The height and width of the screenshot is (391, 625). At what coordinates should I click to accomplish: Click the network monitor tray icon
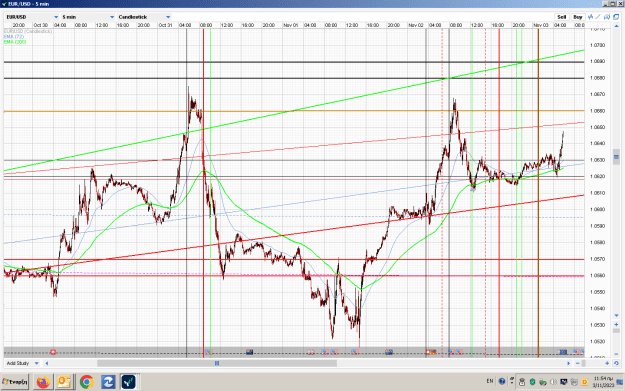click(564, 382)
